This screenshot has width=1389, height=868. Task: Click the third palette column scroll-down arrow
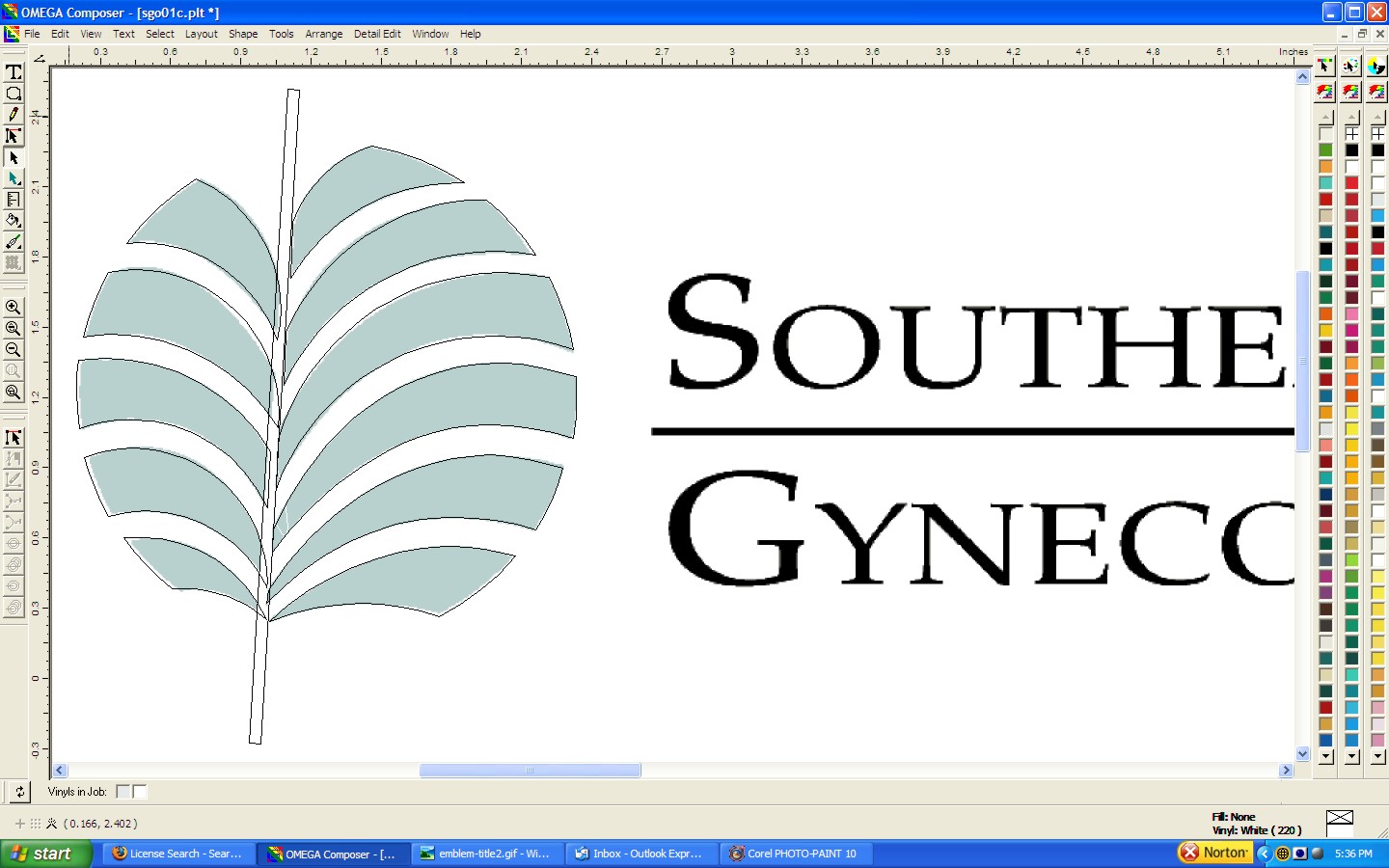click(x=1377, y=757)
